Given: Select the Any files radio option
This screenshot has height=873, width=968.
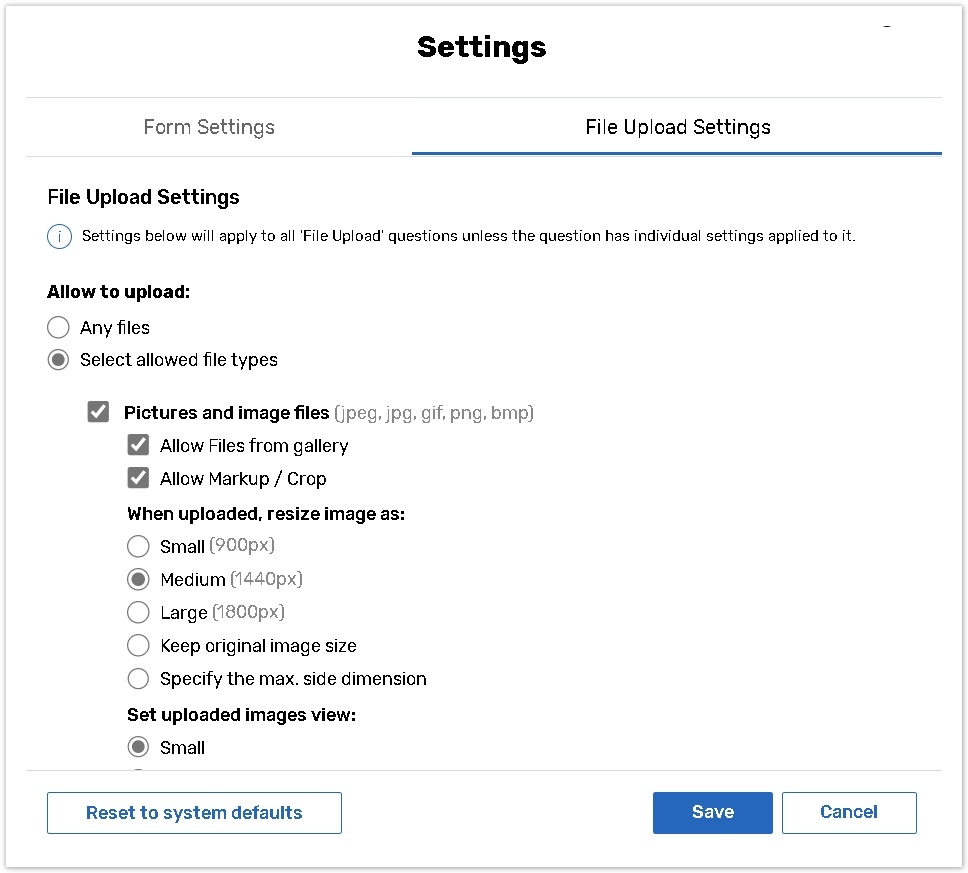Looking at the screenshot, I should [59, 328].
